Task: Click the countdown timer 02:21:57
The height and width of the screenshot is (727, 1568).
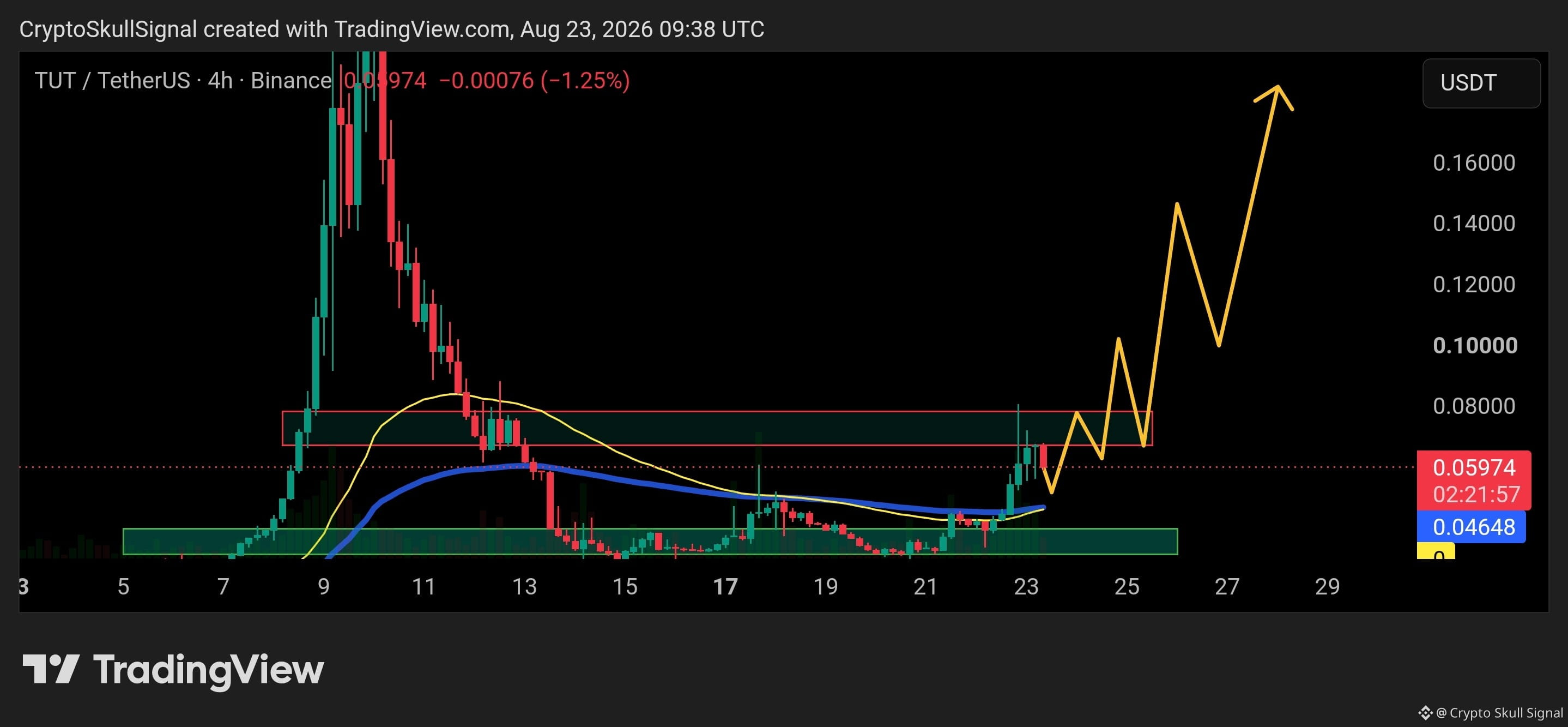Action: coord(1476,494)
